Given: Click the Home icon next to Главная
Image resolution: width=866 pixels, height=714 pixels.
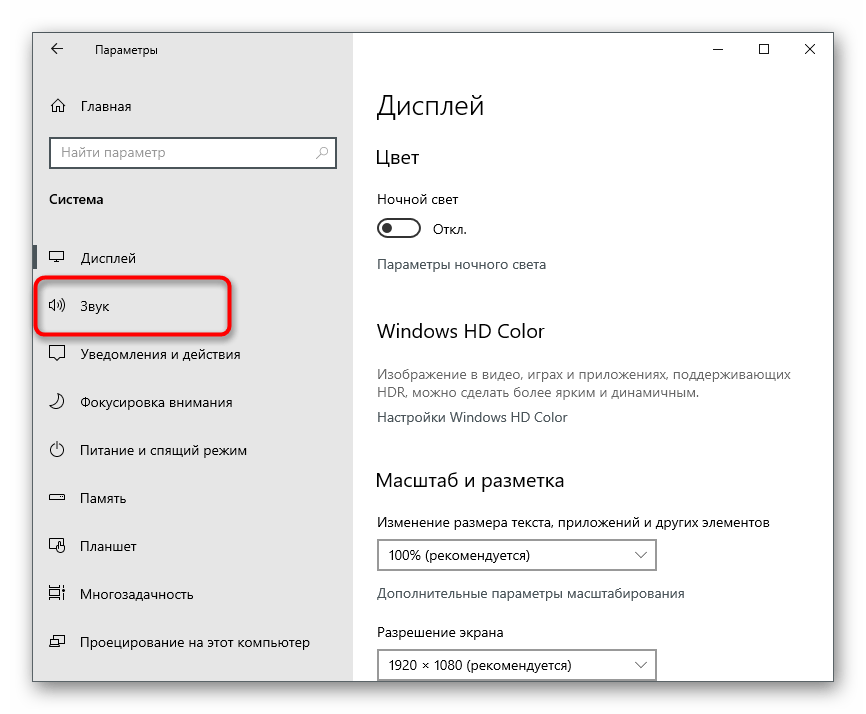Looking at the screenshot, I should pyautogui.click(x=58, y=106).
